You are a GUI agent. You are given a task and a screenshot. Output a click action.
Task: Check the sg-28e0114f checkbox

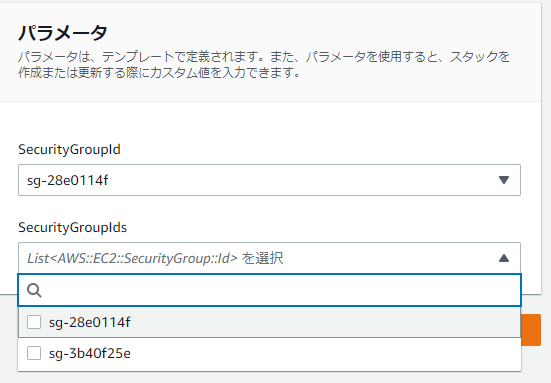click(x=34, y=322)
